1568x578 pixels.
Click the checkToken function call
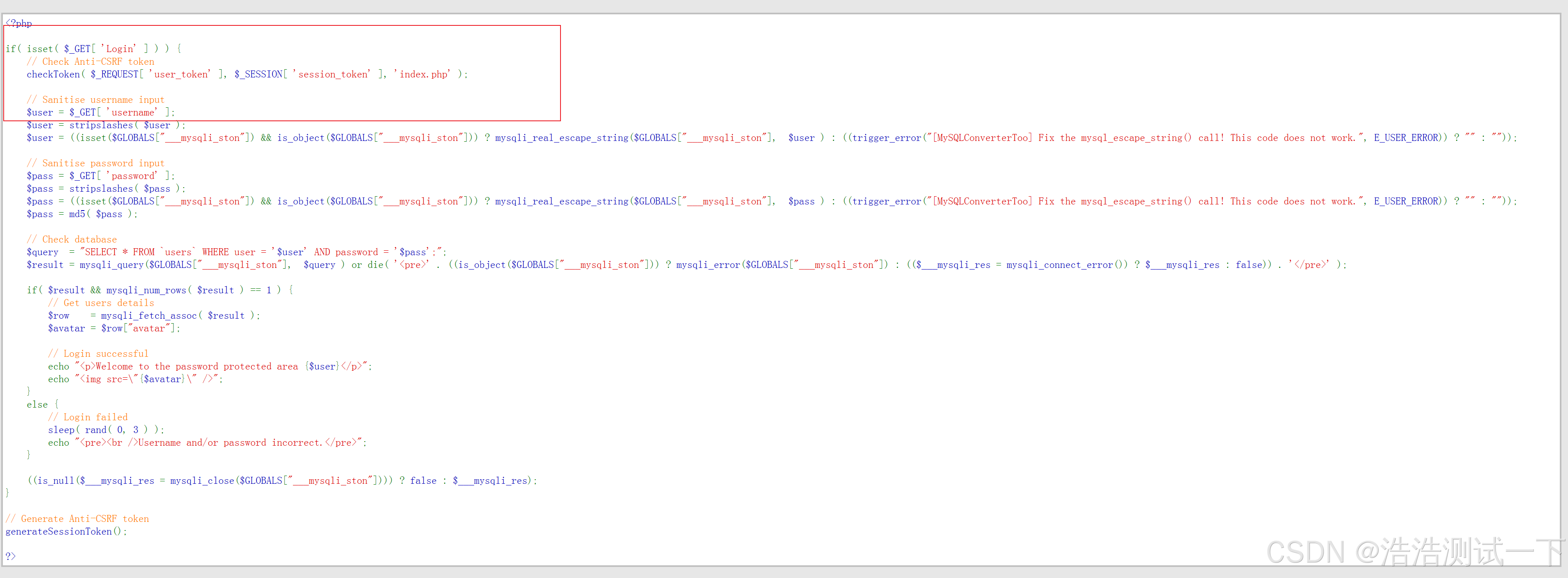(x=54, y=74)
